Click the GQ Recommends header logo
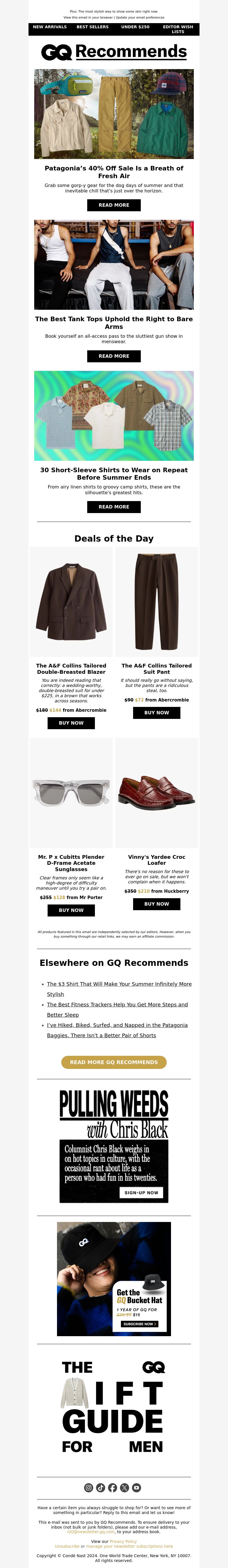This screenshot has height=1568, width=228. click(114, 52)
